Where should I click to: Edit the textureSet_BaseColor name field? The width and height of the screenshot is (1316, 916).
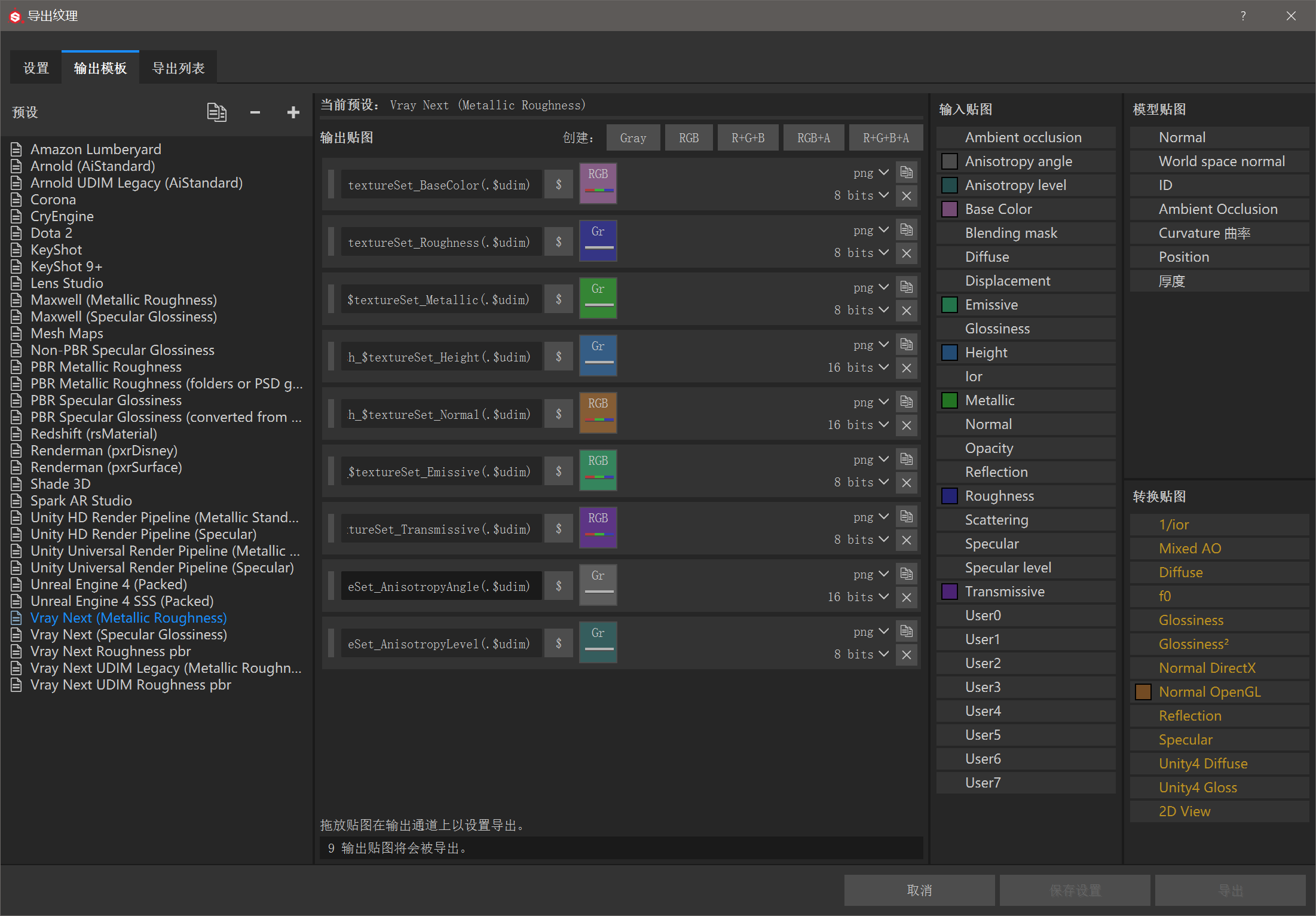tap(441, 185)
